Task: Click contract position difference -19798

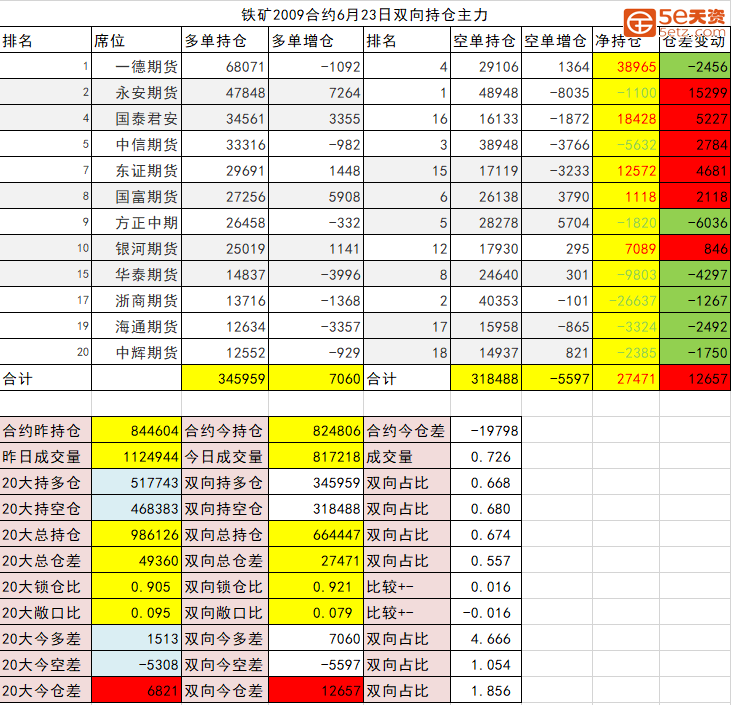Action: tap(485, 430)
